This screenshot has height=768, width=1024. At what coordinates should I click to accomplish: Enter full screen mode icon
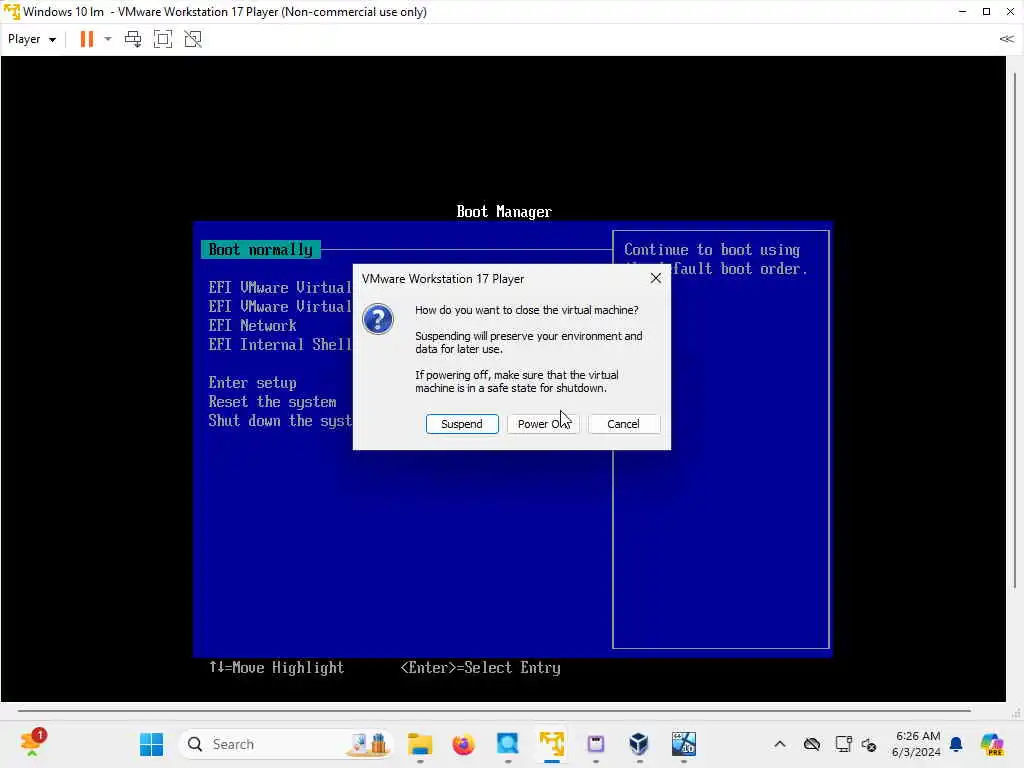click(163, 39)
